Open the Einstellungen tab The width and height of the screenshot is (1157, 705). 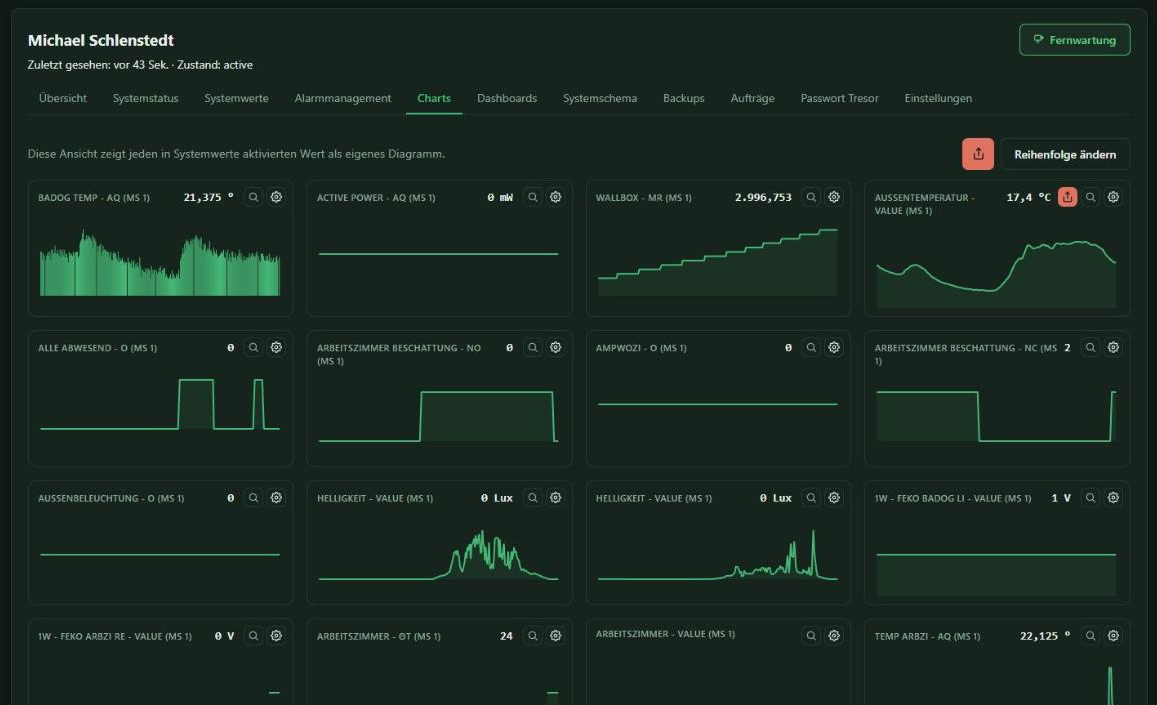pyautogui.click(x=938, y=98)
